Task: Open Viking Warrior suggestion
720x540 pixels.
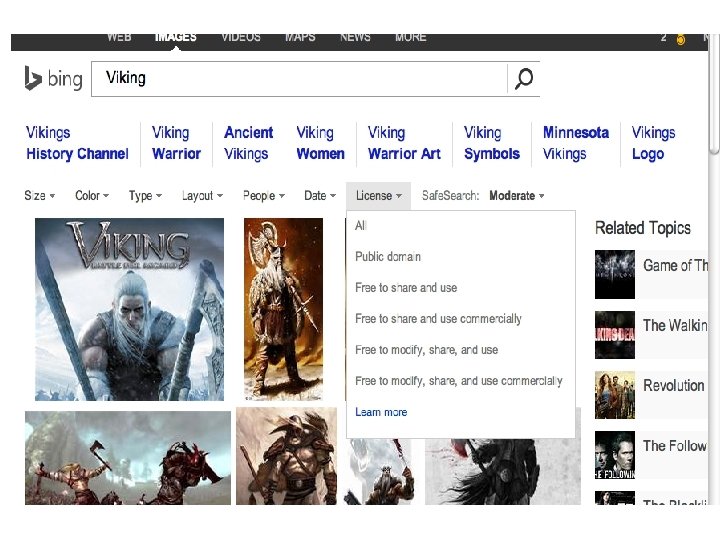Action: click(x=176, y=143)
